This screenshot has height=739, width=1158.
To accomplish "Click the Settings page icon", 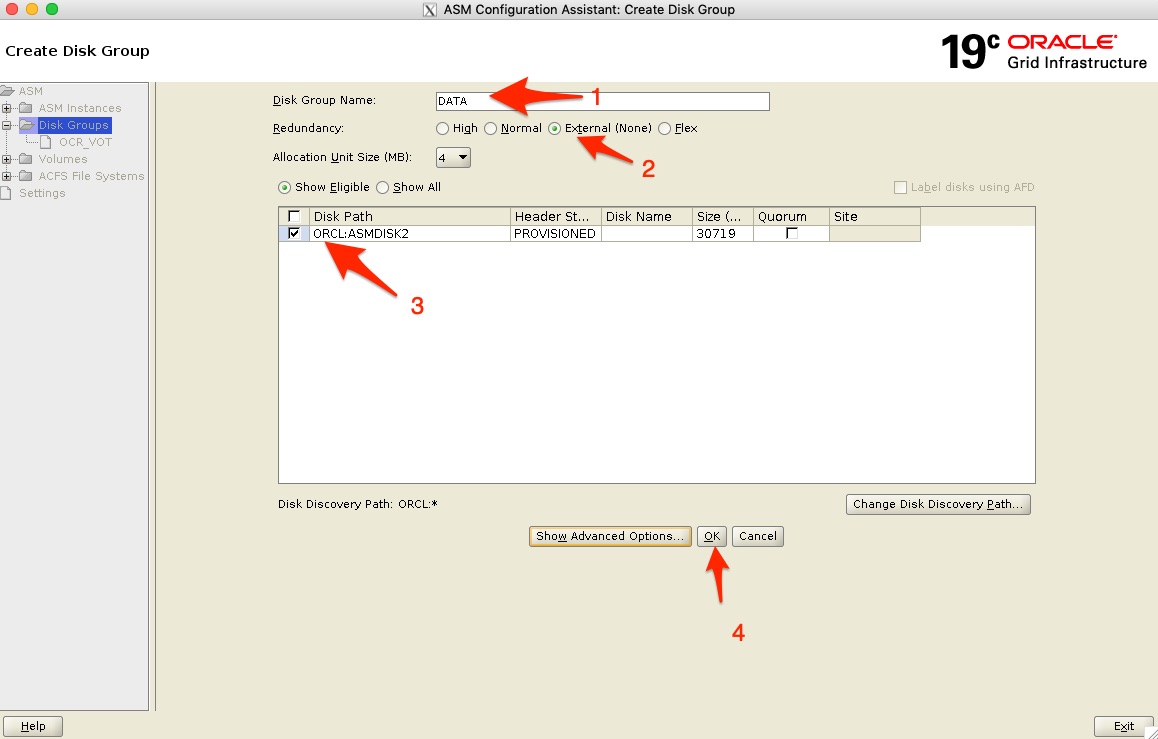I will click(6, 193).
